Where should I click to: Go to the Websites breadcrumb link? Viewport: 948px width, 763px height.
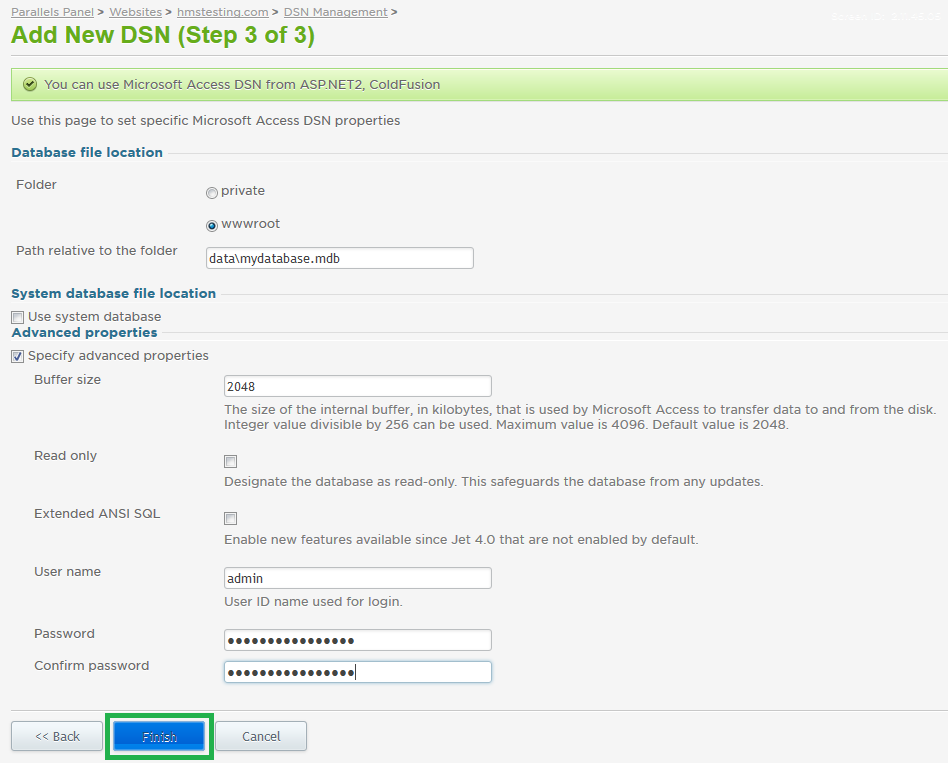click(x=135, y=12)
